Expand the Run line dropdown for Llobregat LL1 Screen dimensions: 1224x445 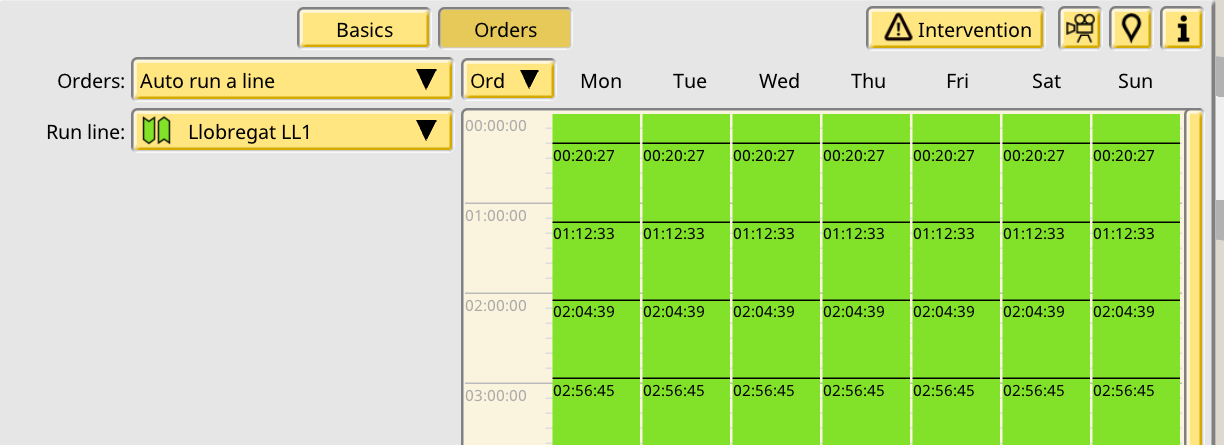pyautogui.click(x=292, y=130)
